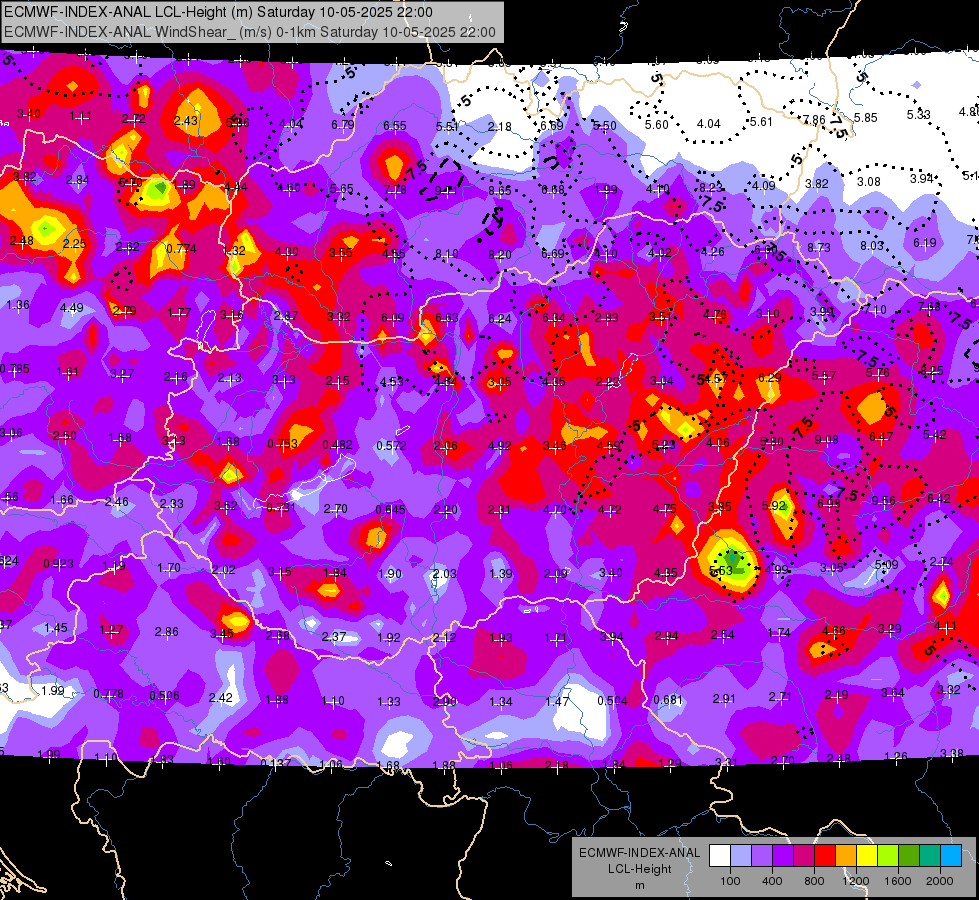The image size is (979, 900).
Task: Click the red swatch in the color legend
Action: pos(825,855)
